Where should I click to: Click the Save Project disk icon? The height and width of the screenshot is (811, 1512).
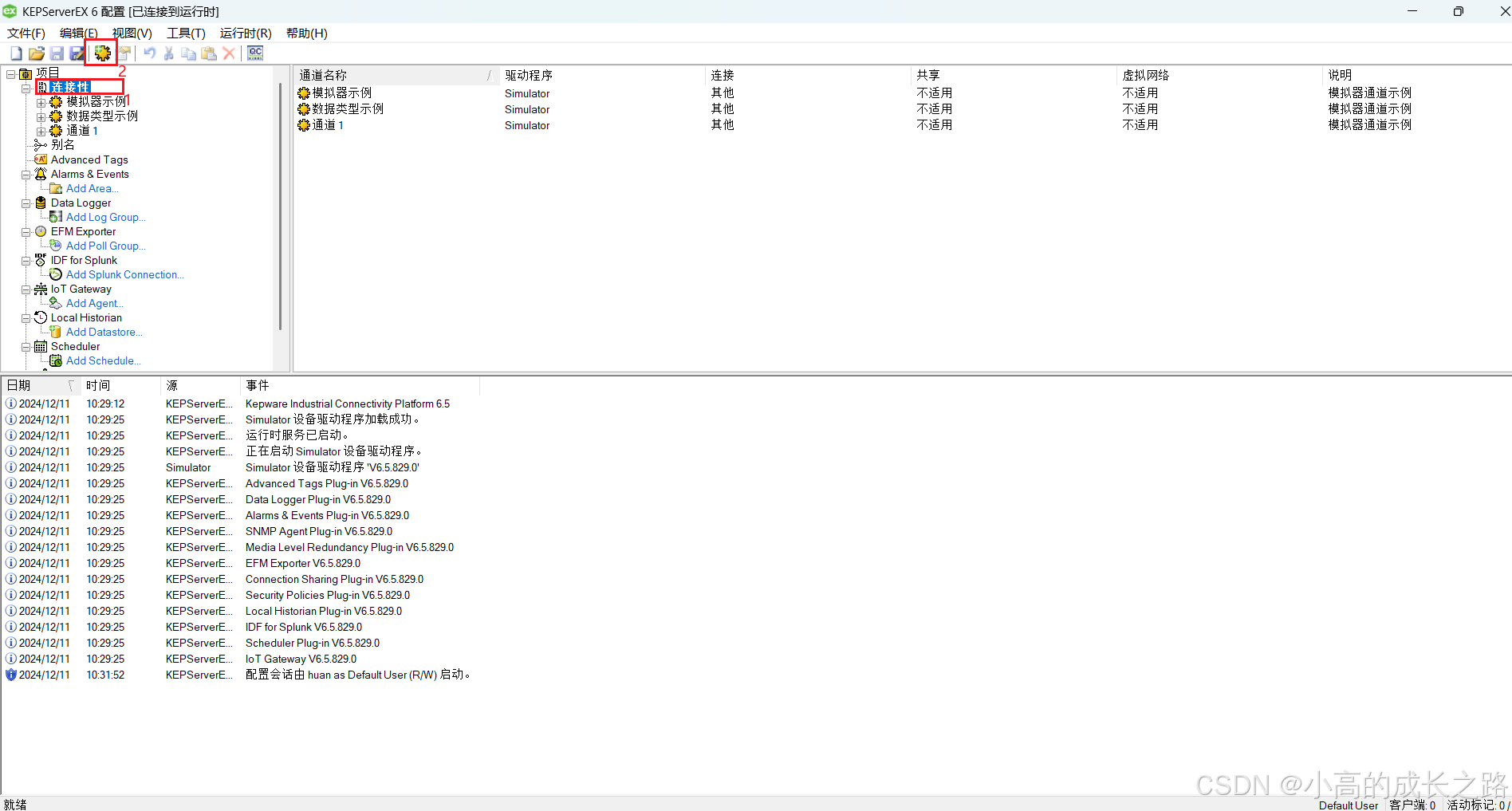pos(57,53)
